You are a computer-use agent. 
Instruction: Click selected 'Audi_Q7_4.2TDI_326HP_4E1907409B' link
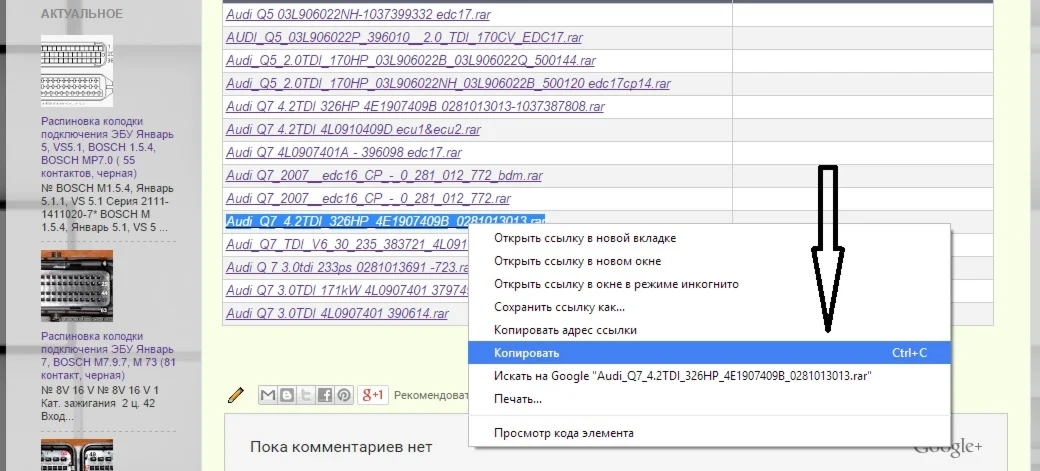click(x=385, y=221)
